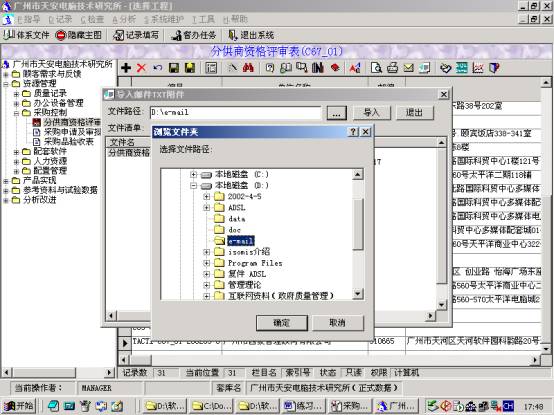Click the line chart icon in toolbar

point(478,67)
